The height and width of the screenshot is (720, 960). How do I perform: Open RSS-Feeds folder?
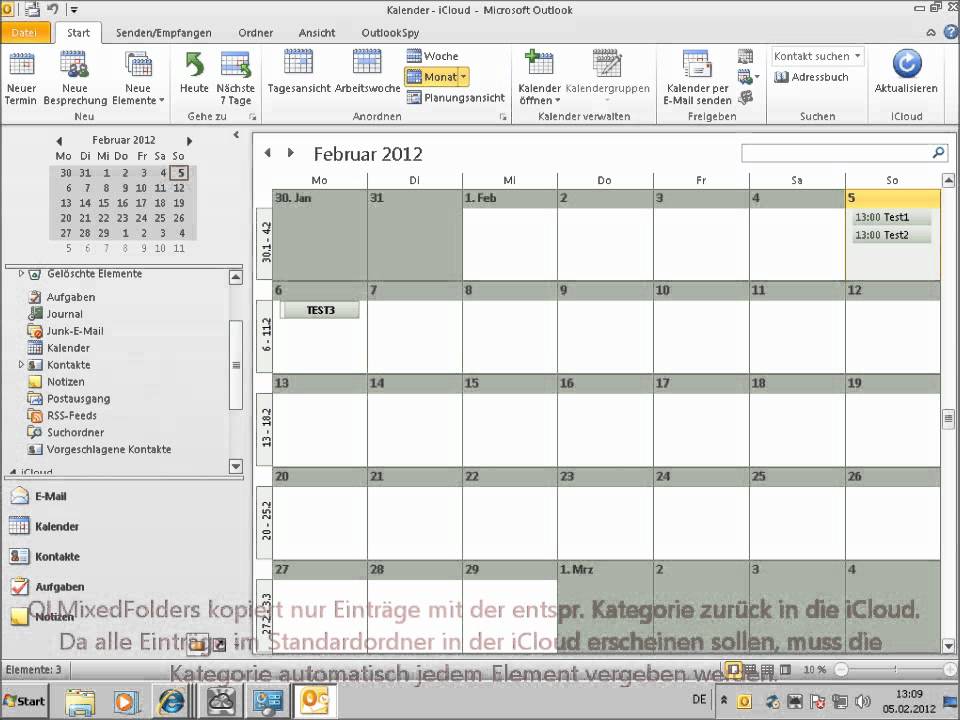[62, 415]
